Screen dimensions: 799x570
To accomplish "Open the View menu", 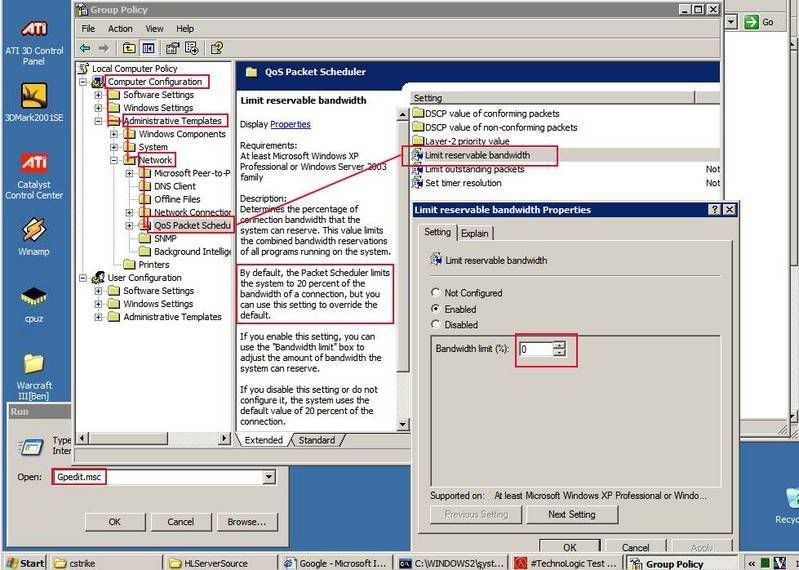I will [154, 29].
